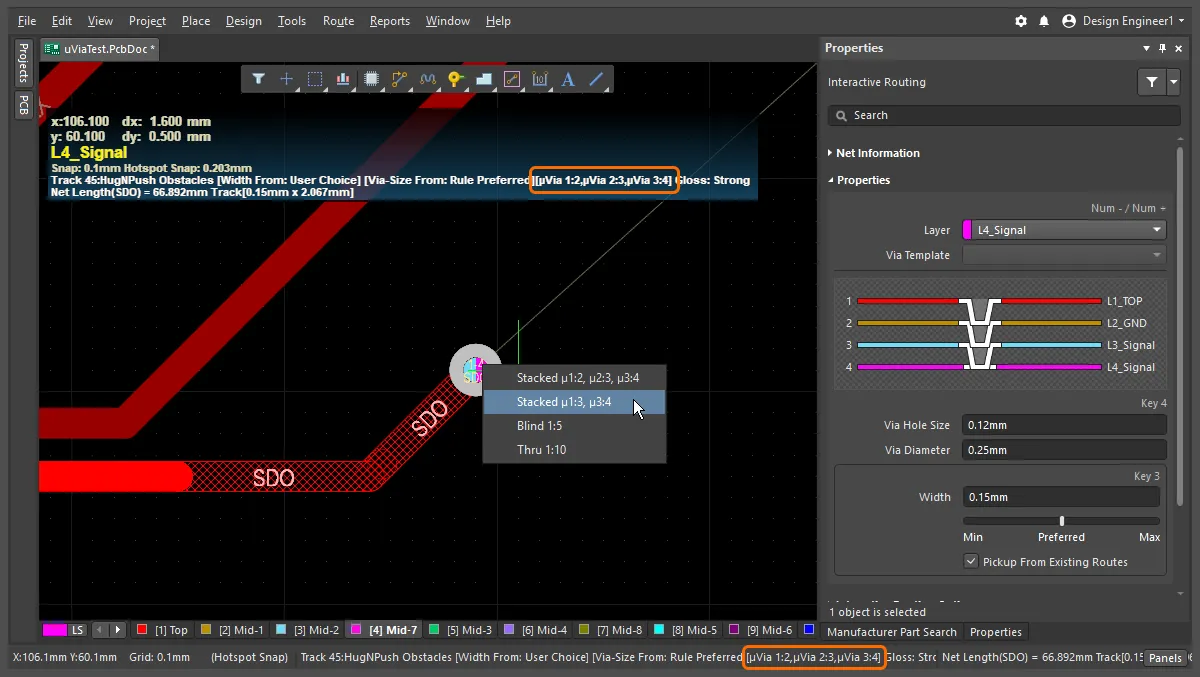Select the diagonal line drawing tool
1200x677 pixels.
[596, 79]
